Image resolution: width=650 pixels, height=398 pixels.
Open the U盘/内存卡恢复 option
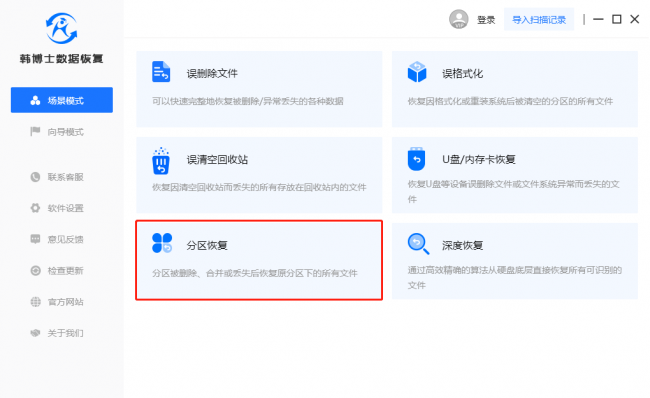pyautogui.click(x=514, y=175)
